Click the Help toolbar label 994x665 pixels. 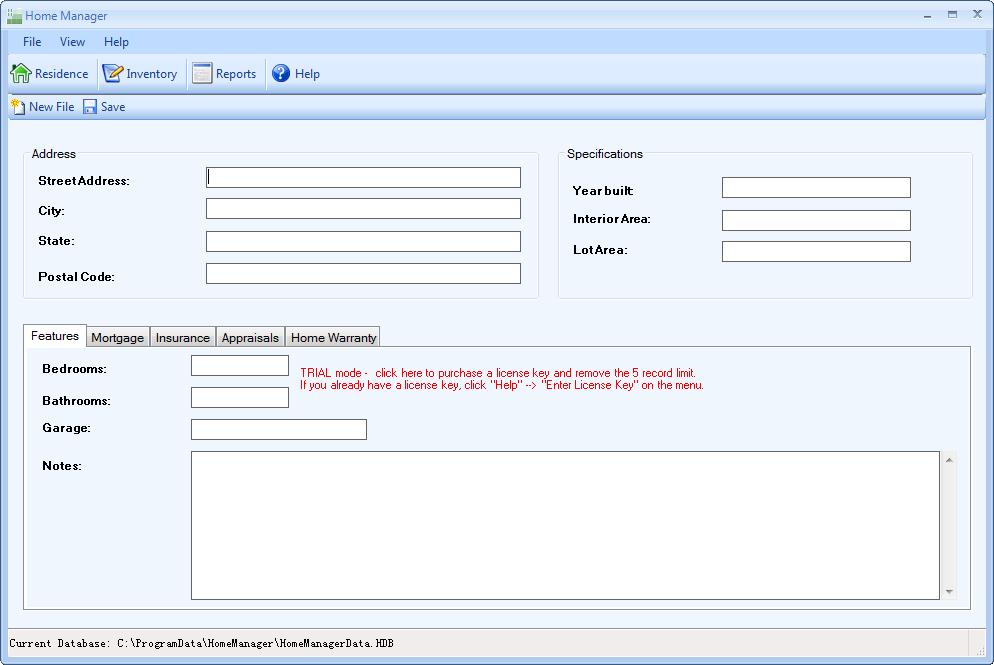pyautogui.click(x=307, y=74)
